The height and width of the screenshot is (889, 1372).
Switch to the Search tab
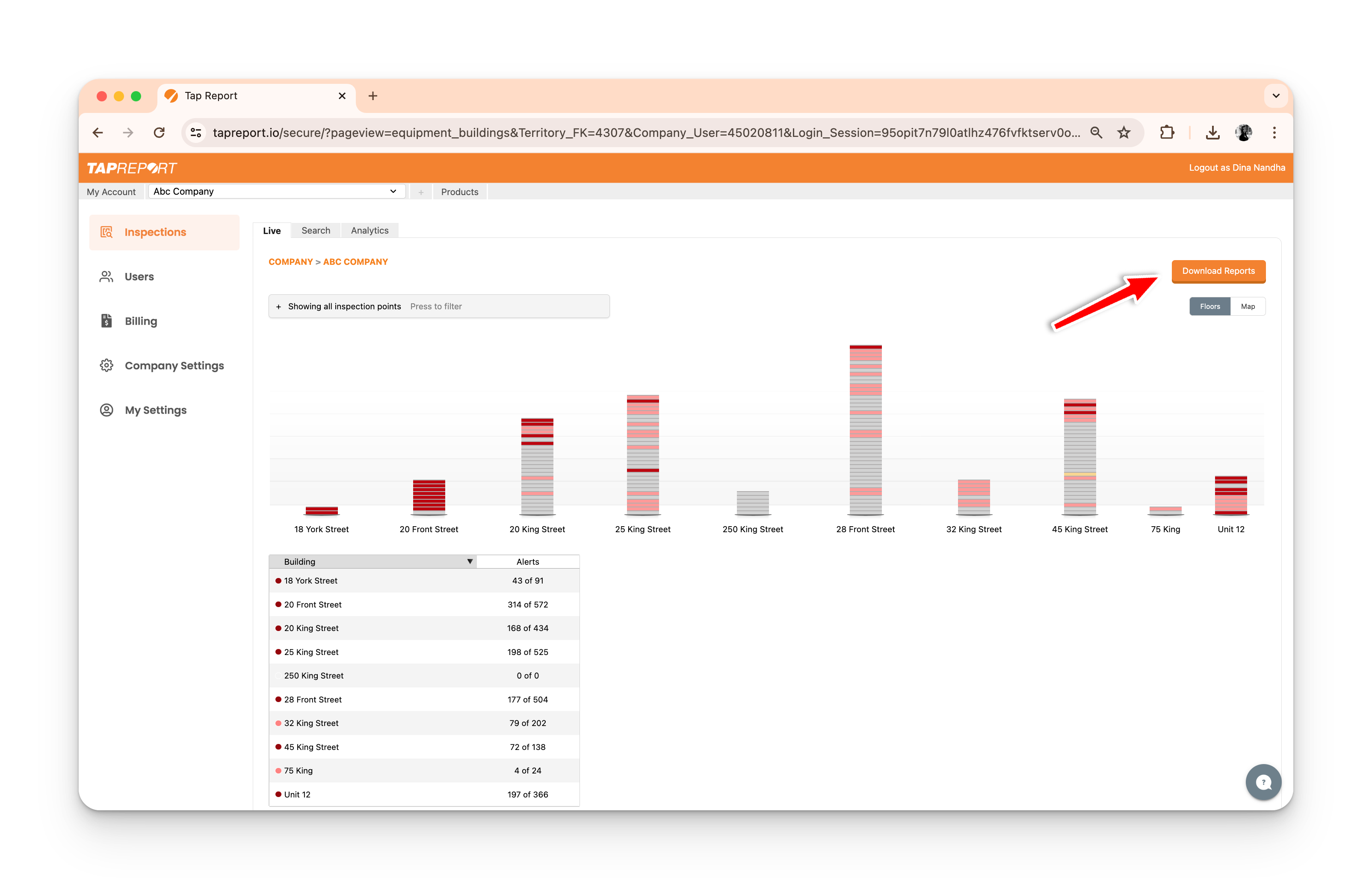(x=315, y=231)
